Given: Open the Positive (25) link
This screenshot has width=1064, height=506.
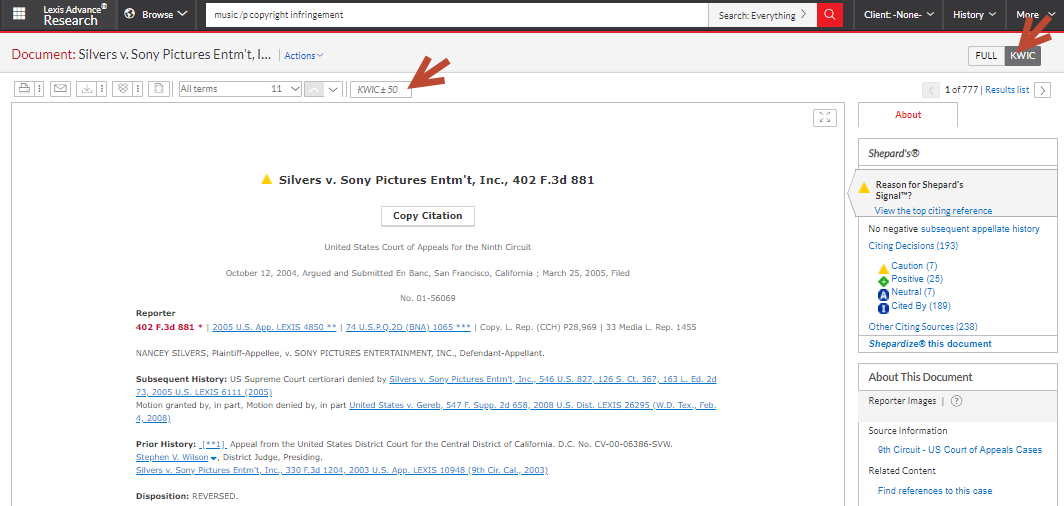Looking at the screenshot, I should [x=917, y=279].
